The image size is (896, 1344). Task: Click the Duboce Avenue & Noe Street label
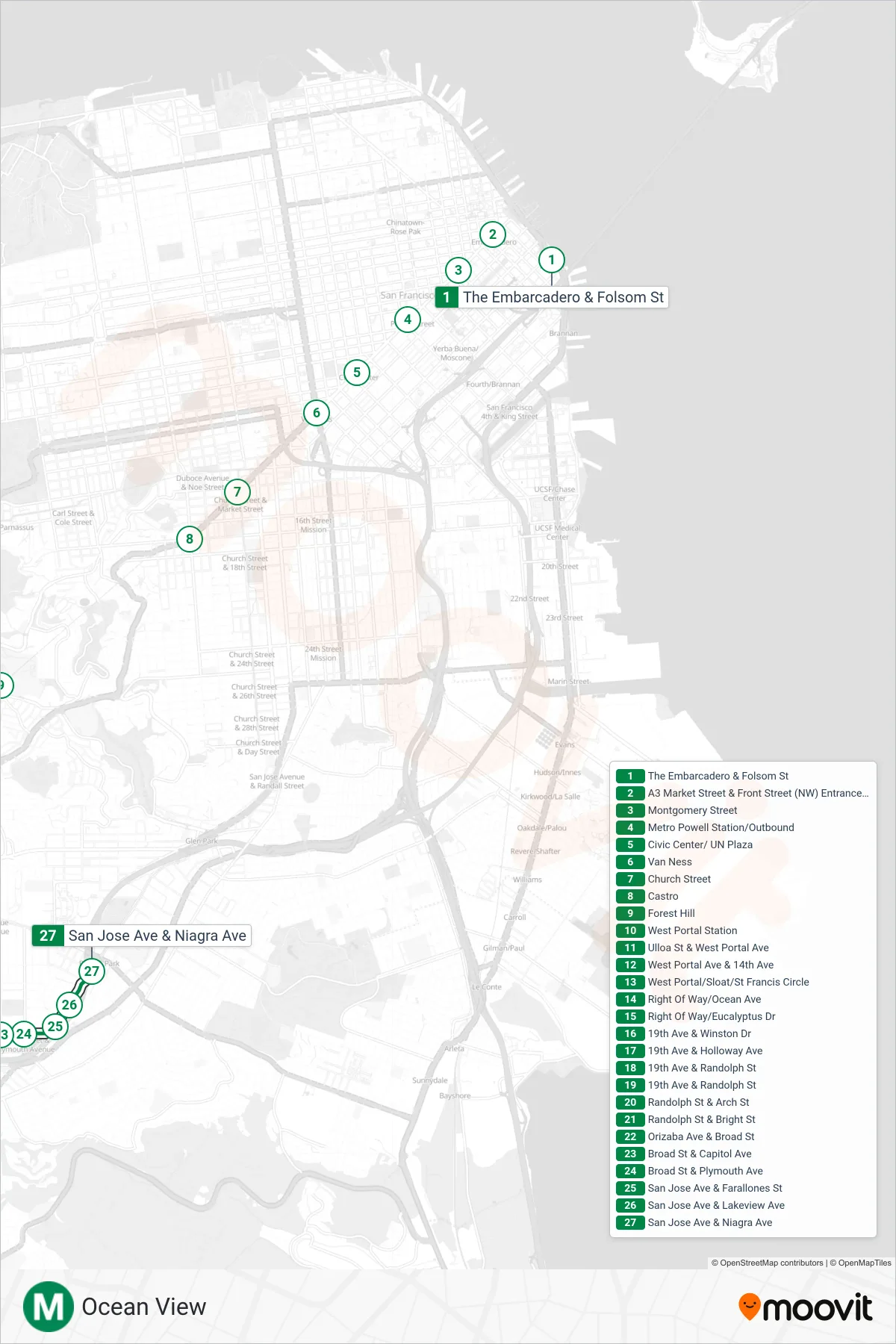(x=202, y=482)
